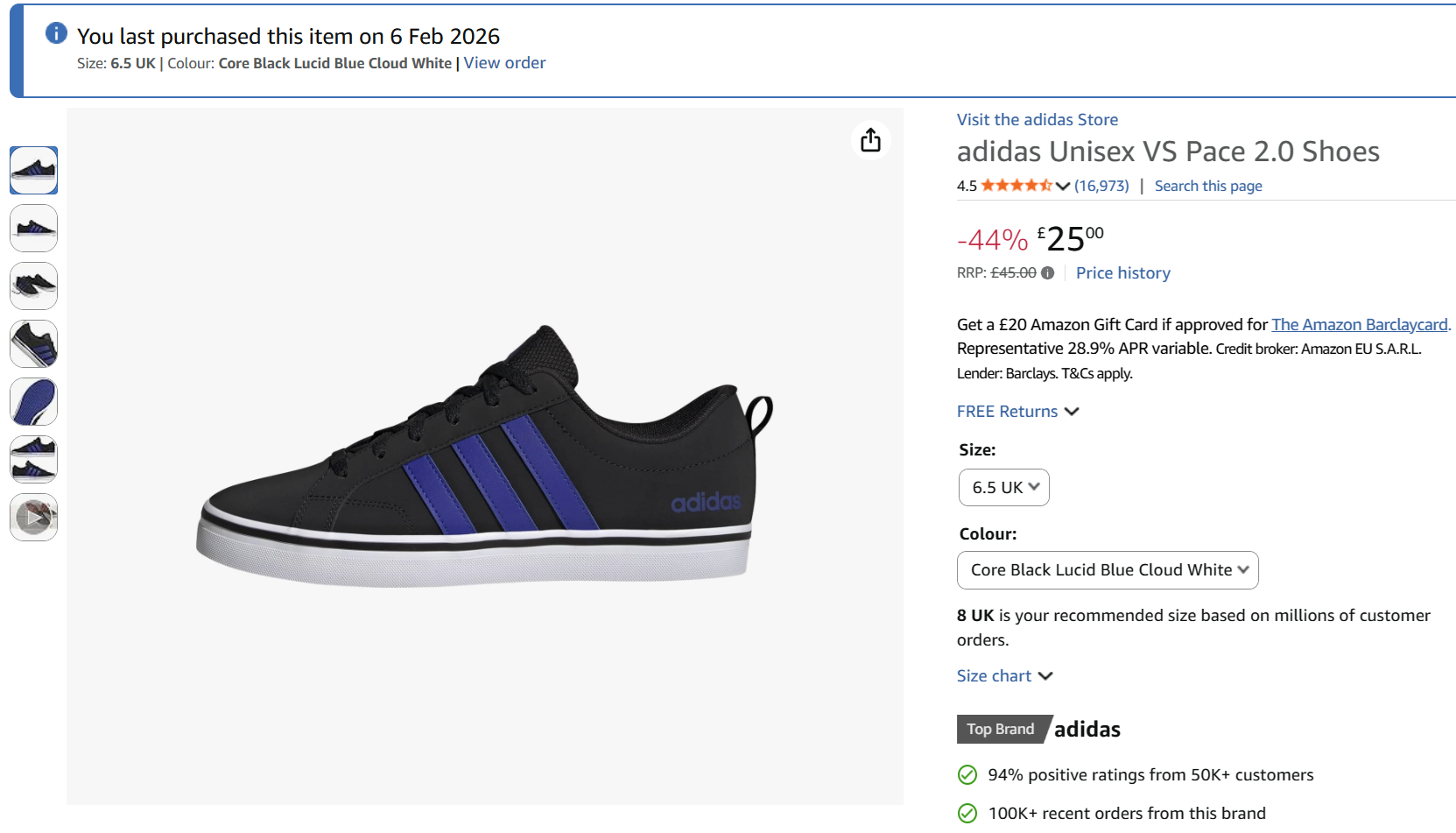Click the 94% positive ratings text
The image size is (1456, 833).
coord(1150,775)
